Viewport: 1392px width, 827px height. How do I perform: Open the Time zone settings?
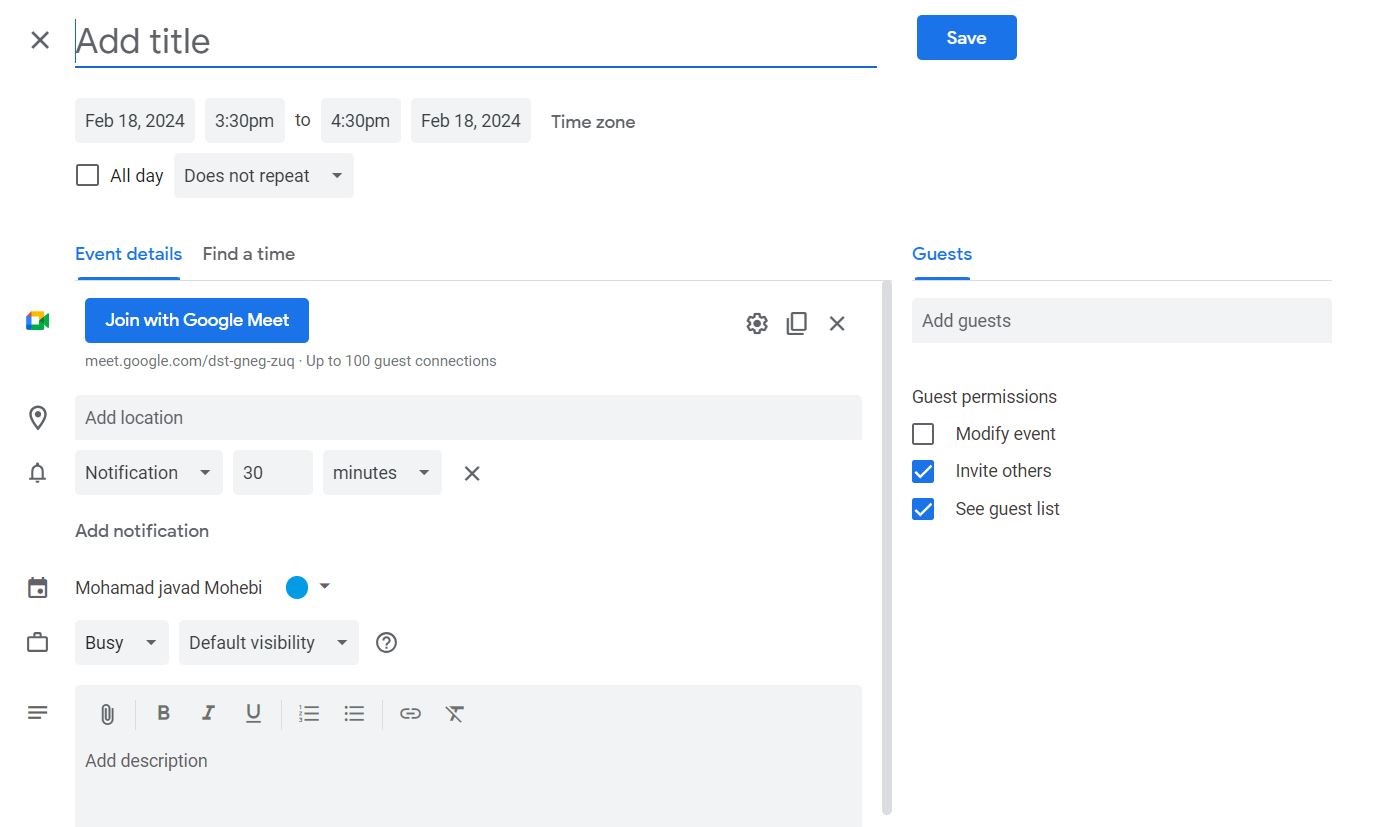(x=593, y=122)
